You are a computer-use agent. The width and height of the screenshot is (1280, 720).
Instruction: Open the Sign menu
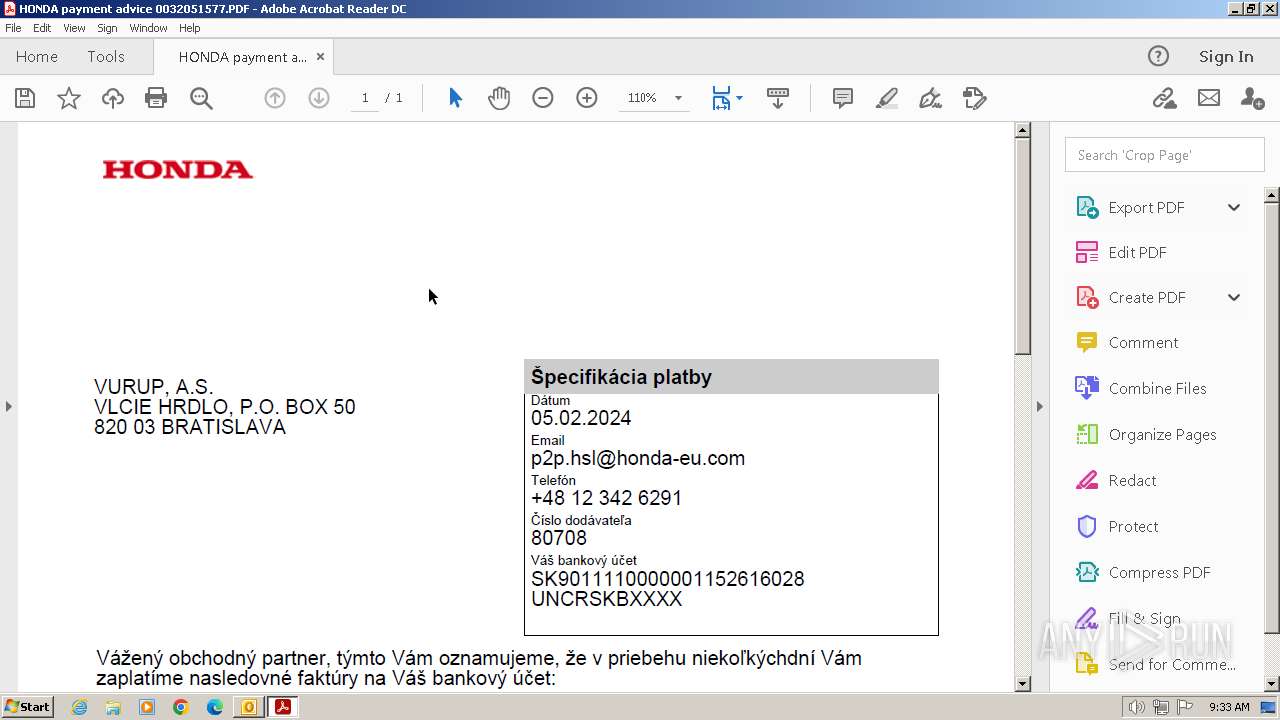click(x=107, y=28)
